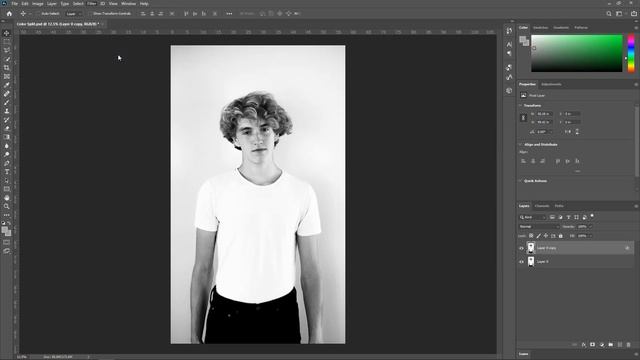The image size is (640, 360).
Task: Open the Layers panel menu button
Action: [x=636, y=206]
